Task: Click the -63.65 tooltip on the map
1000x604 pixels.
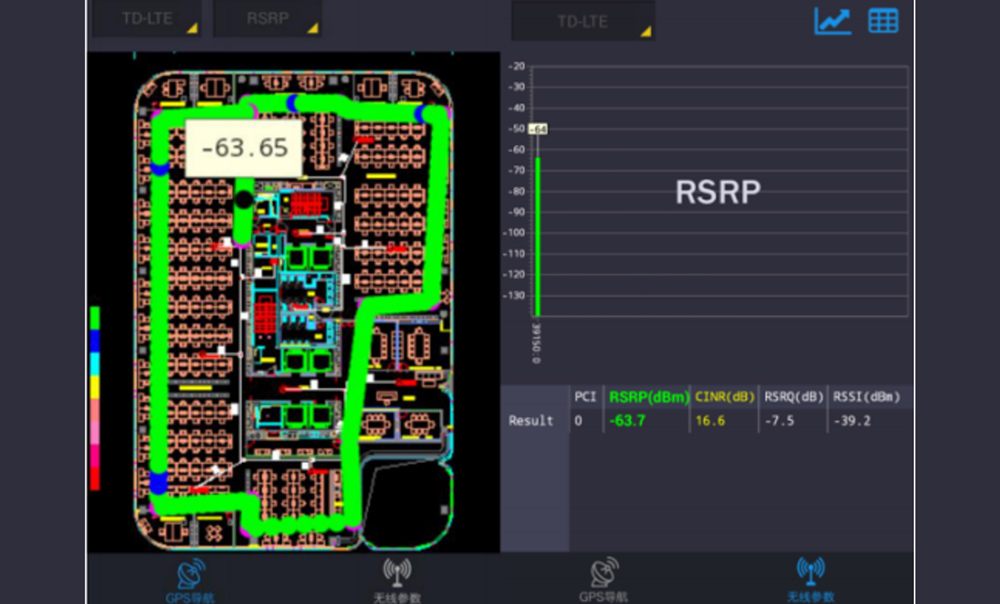Action: point(244,148)
